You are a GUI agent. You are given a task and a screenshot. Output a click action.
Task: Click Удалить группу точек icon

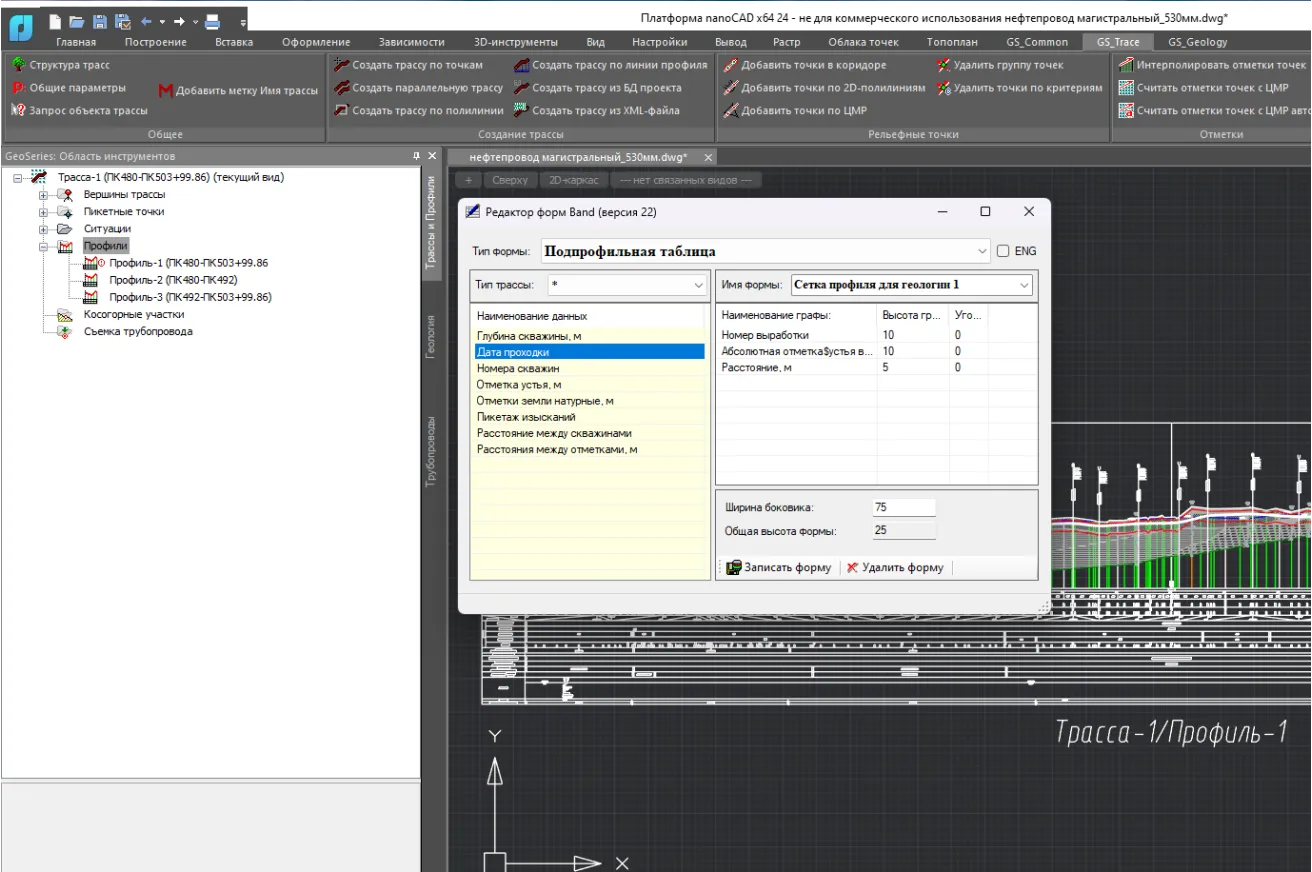tap(944, 65)
